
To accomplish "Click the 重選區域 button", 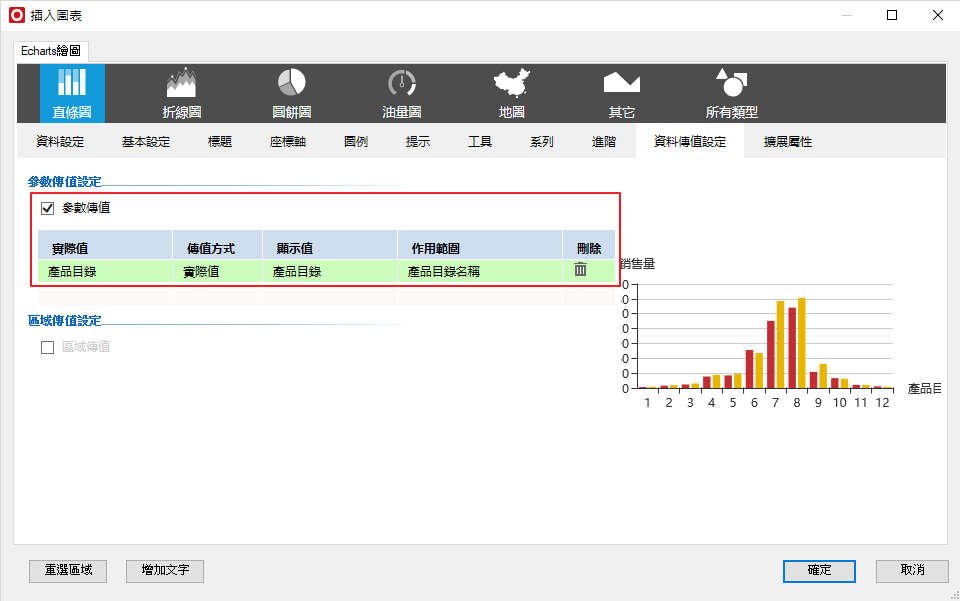I will coord(68,570).
